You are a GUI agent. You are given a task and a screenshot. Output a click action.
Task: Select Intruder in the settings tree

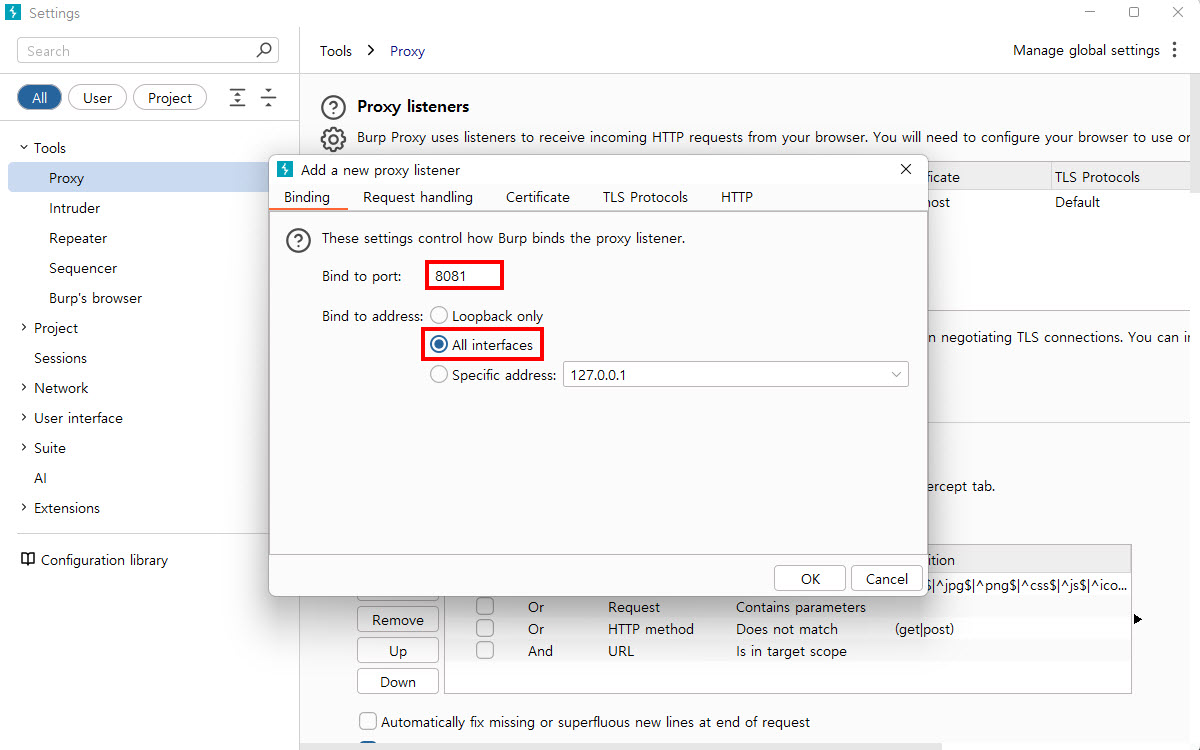coord(75,208)
